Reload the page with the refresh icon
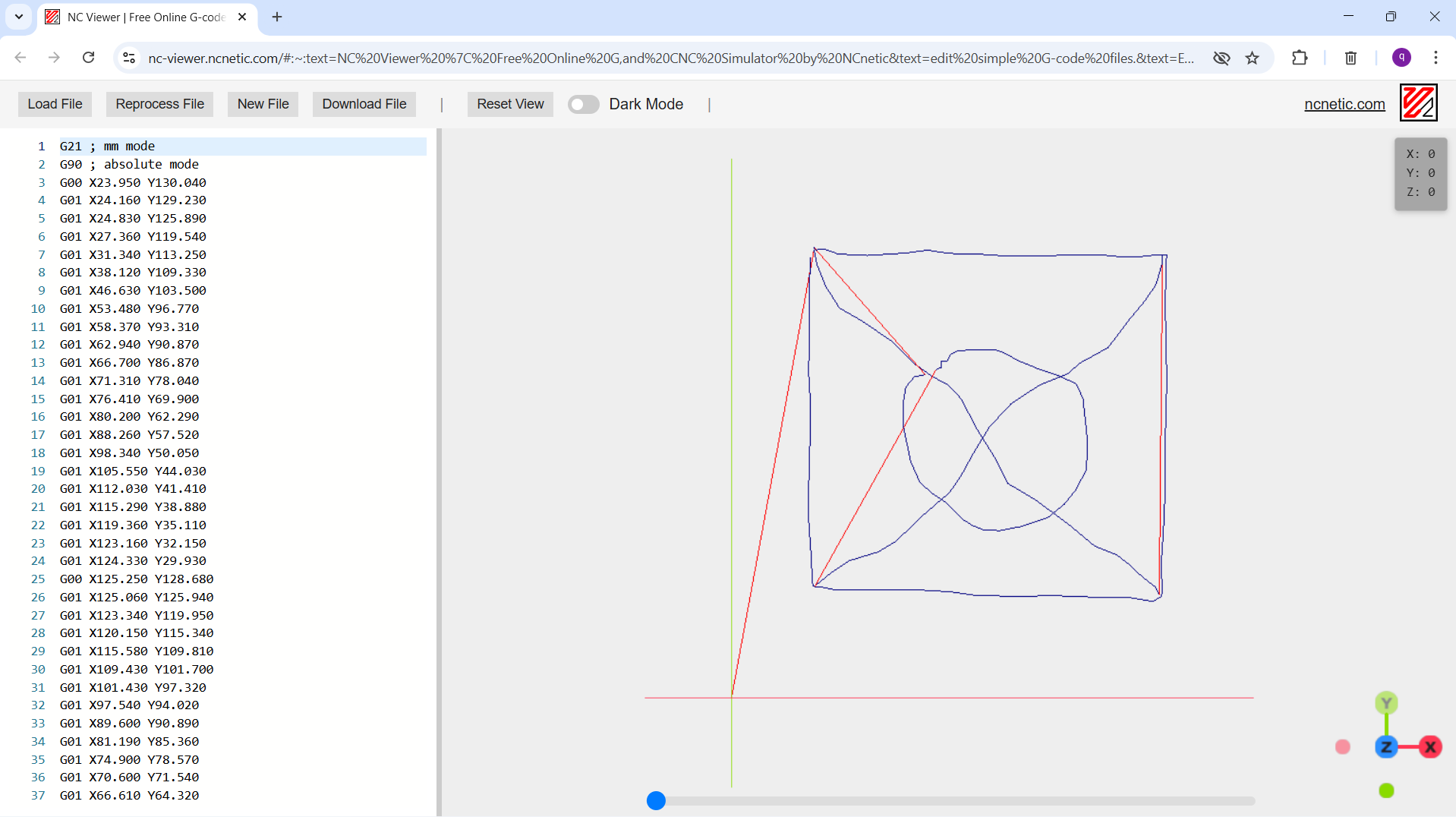 pyautogui.click(x=88, y=57)
